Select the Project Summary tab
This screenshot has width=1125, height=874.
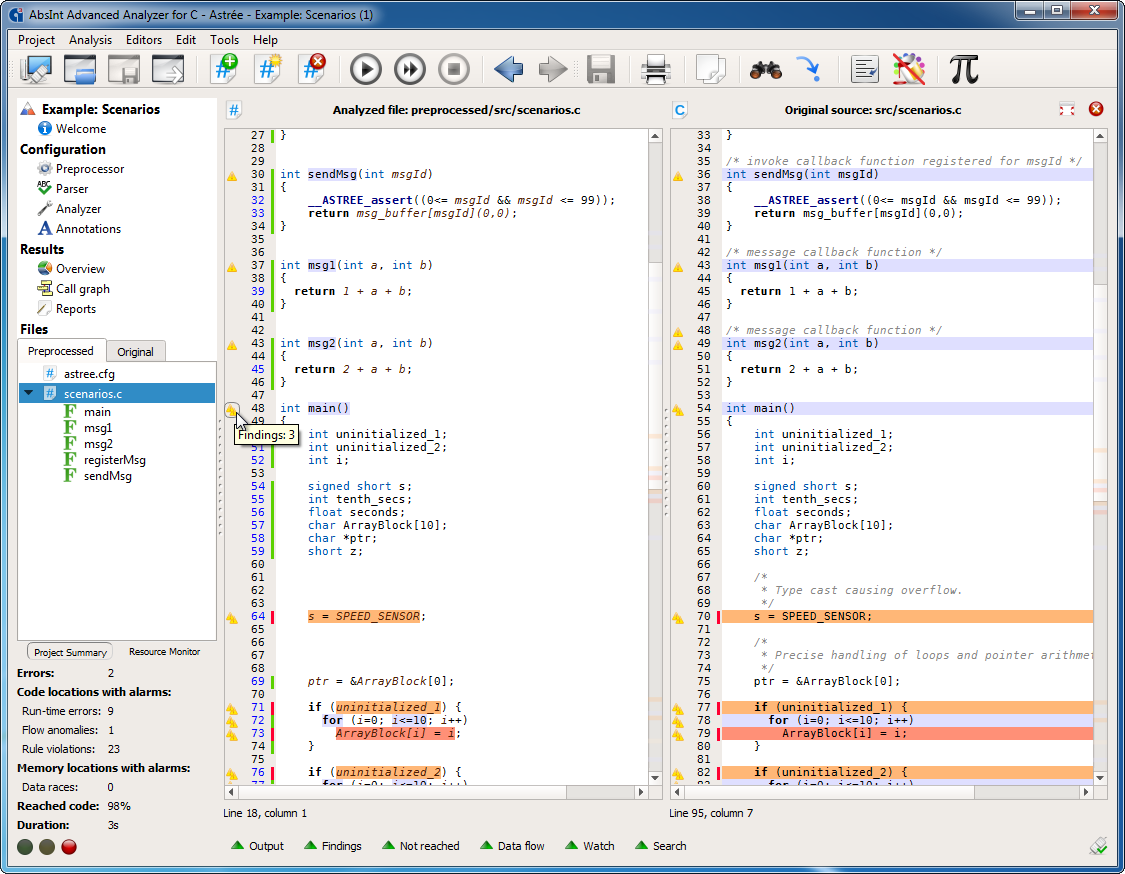[70, 652]
